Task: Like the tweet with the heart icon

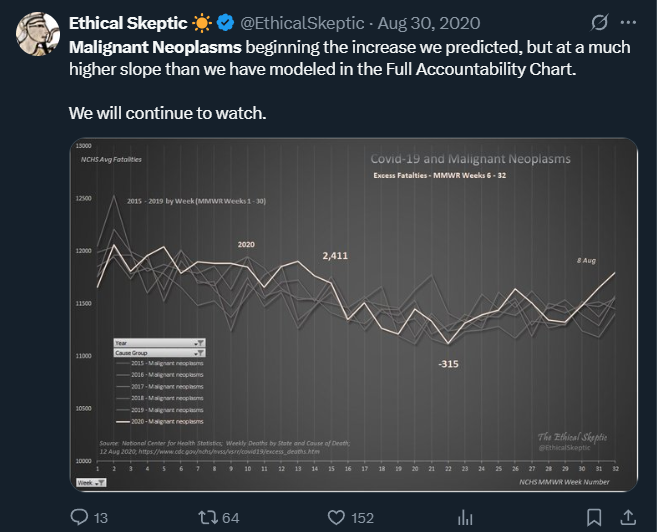Action: coord(338,516)
